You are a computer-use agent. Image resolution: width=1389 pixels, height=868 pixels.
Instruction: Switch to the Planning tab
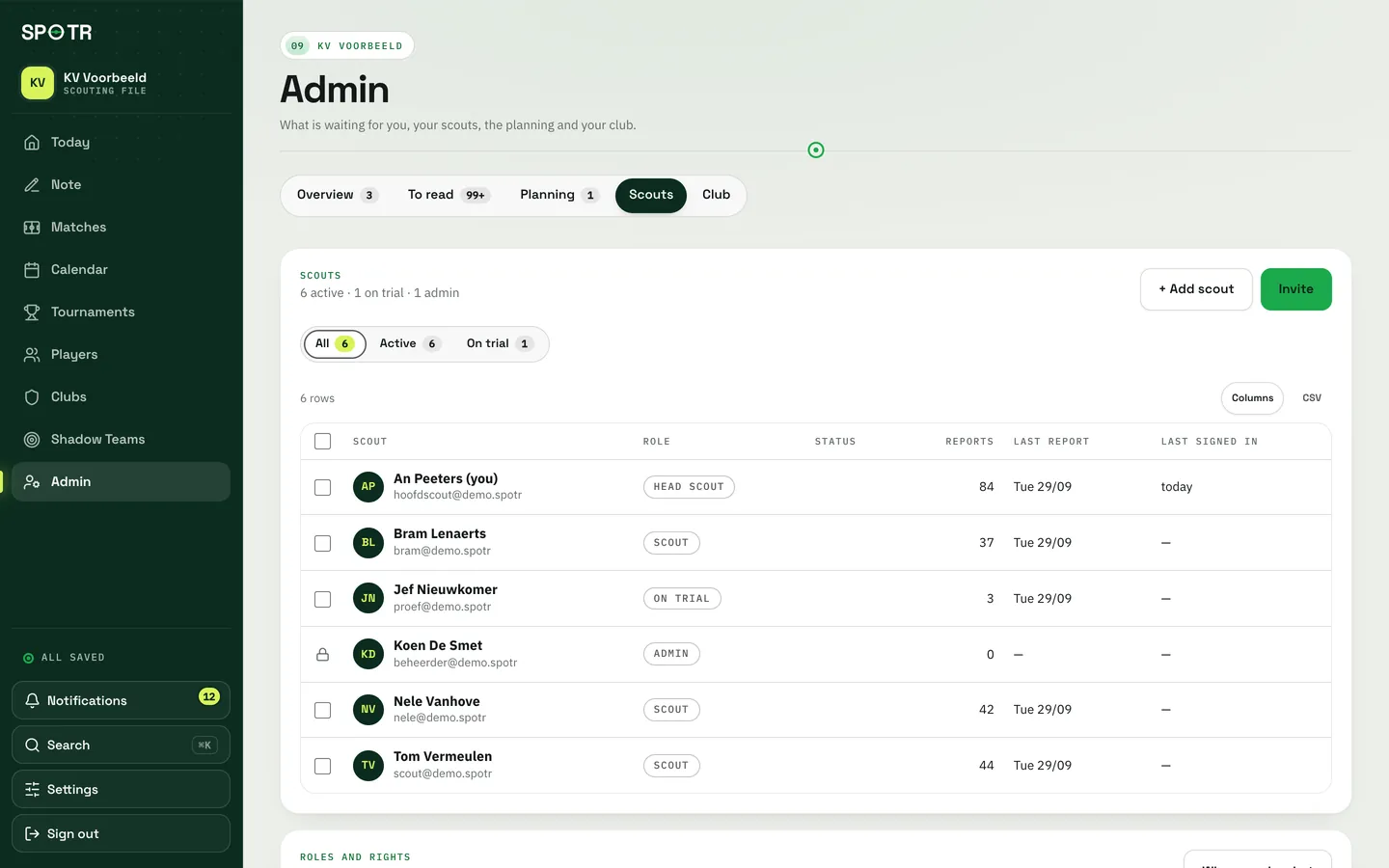point(558,195)
